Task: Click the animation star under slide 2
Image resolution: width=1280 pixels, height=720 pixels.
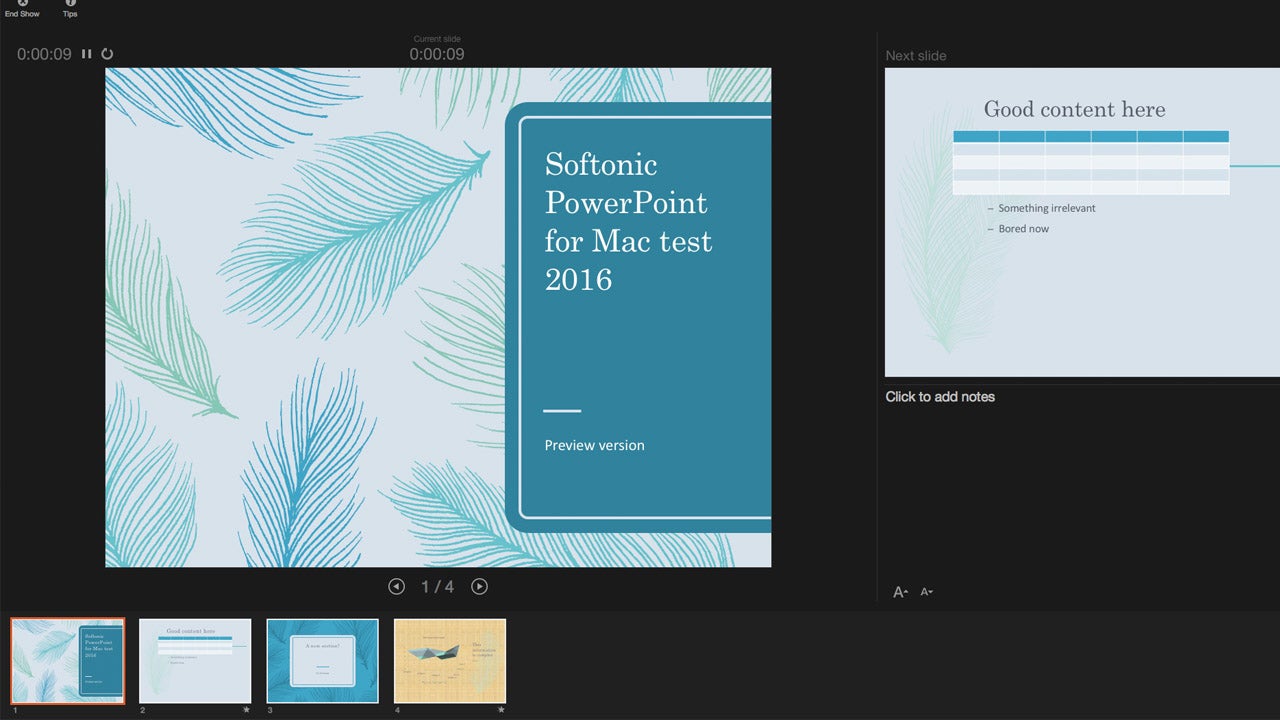Action: tap(246, 710)
